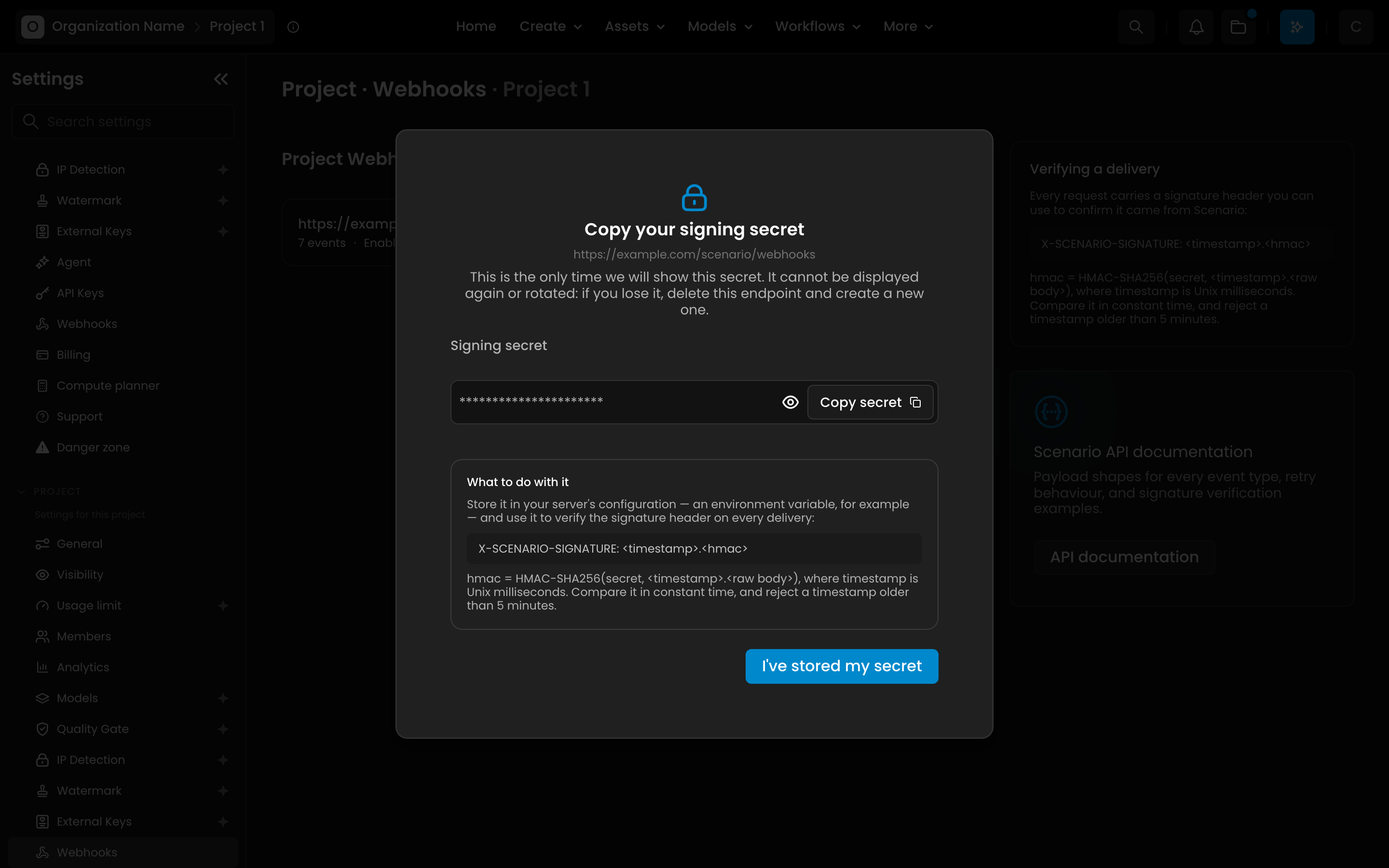
Task: Open the Home menu item
Action: 476,27
